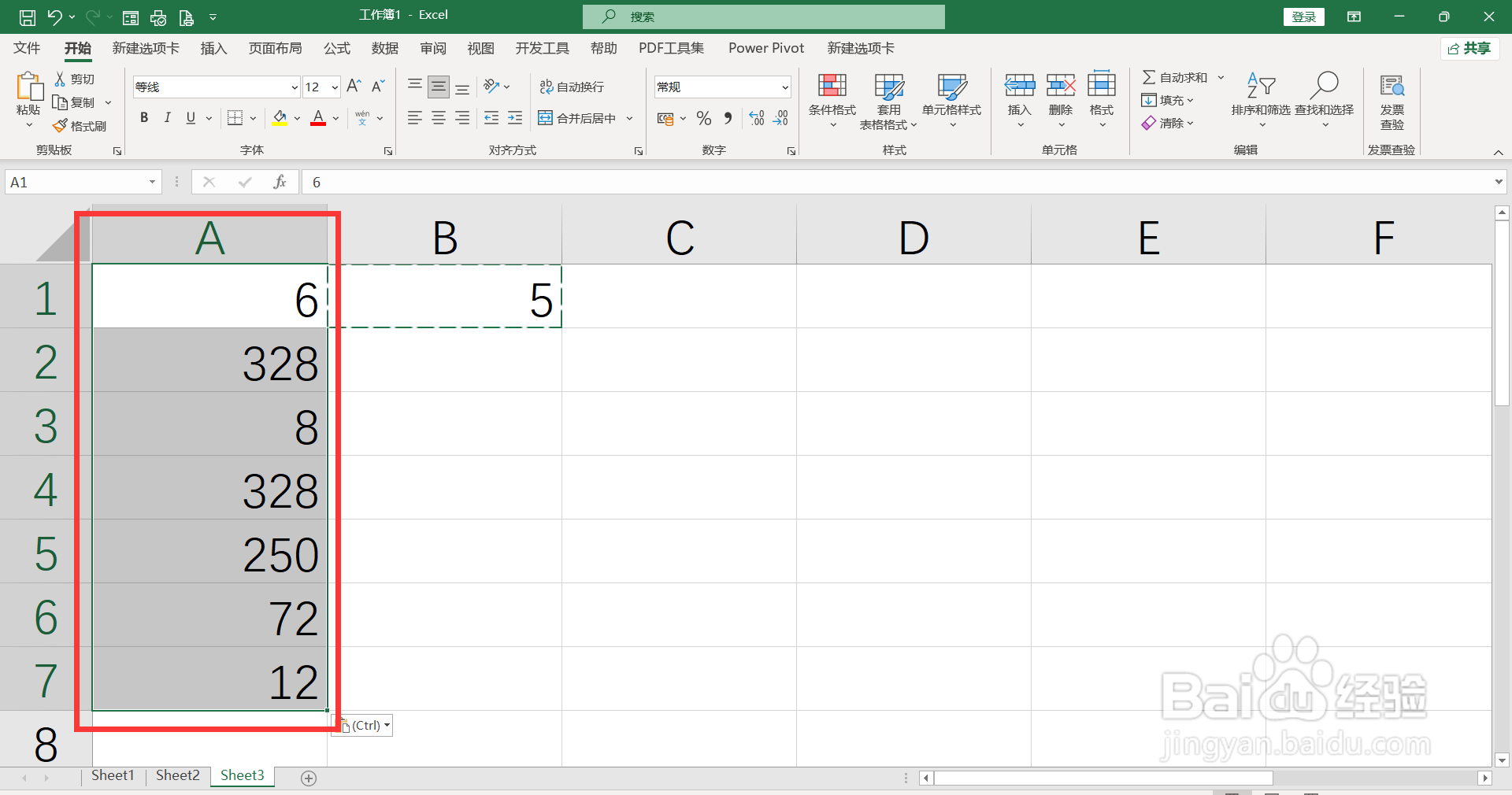Center text horizontally
This screenshot has height=795, width=1512.
click(x=439, y=118)
